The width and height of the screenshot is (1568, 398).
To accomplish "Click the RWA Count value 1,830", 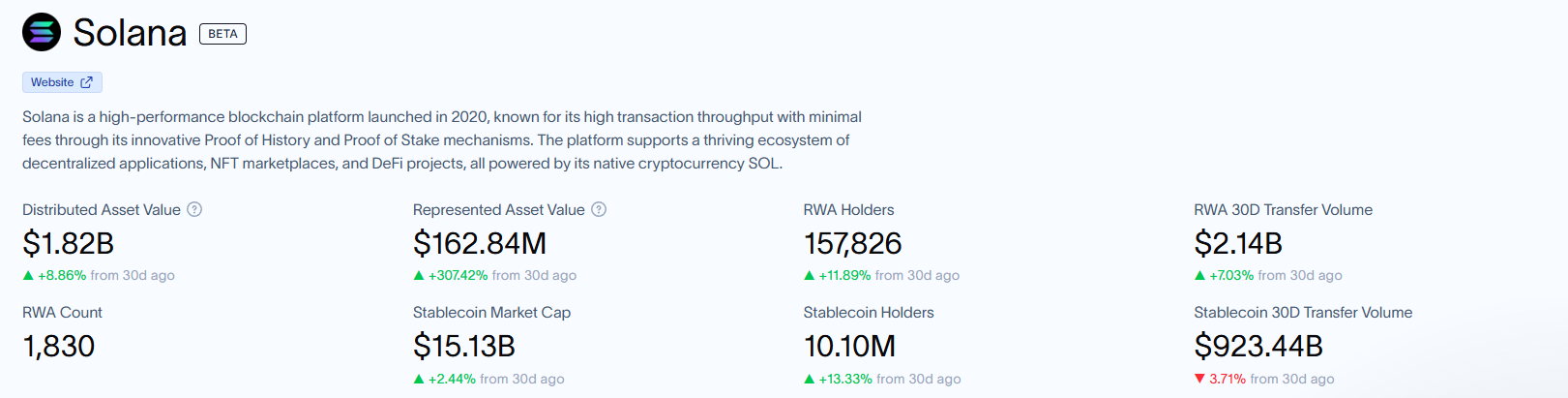I will tap(59, 346).
